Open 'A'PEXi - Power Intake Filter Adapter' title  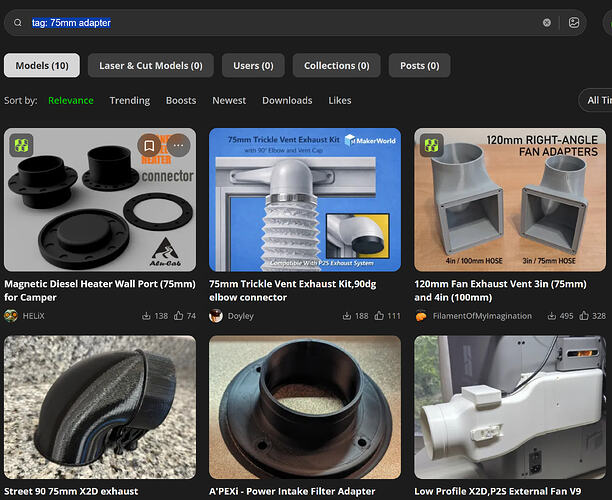[292, 491]
